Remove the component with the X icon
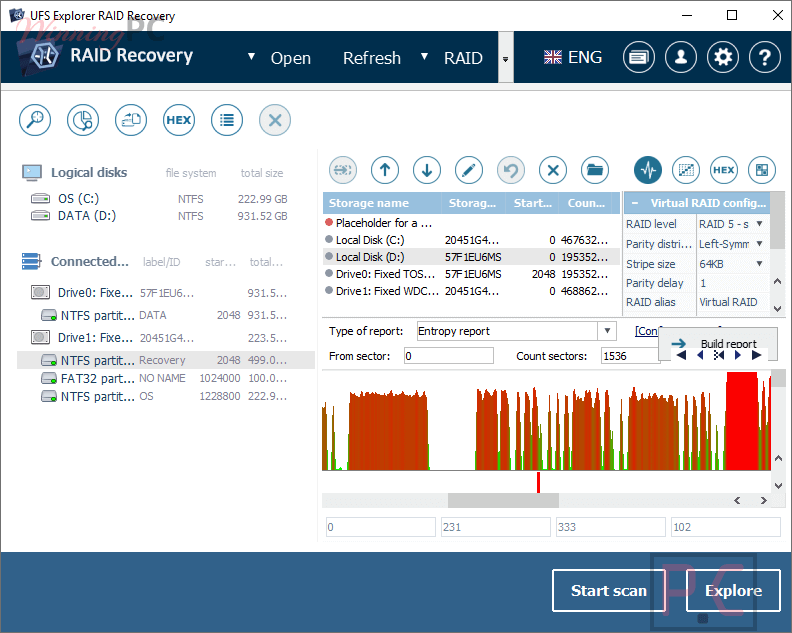 point(553,170)
